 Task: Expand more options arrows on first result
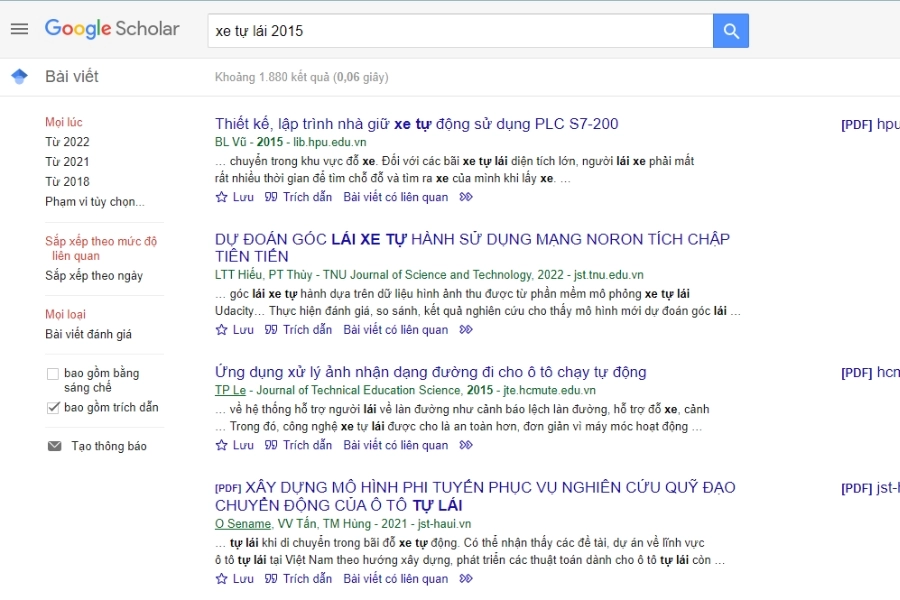466,197
